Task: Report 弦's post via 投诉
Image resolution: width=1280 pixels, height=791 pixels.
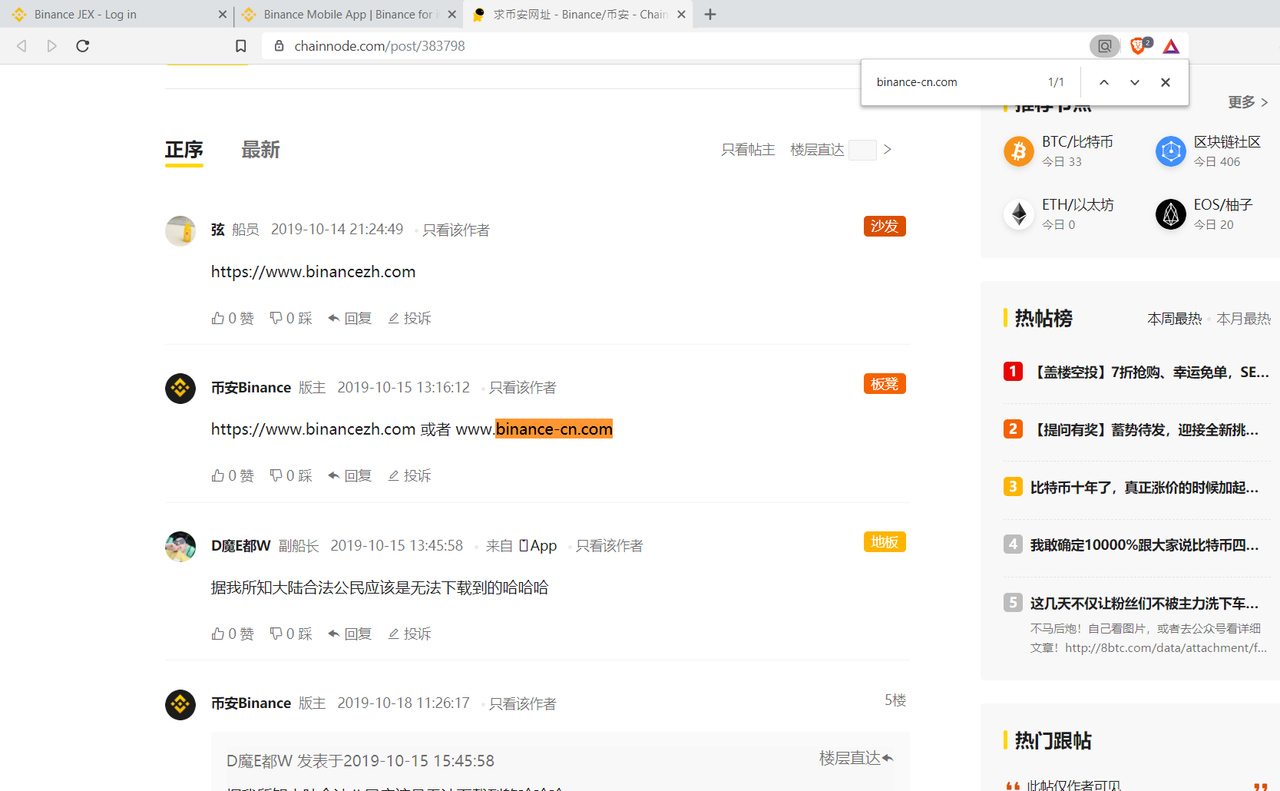Action: (x=410, y=318)
